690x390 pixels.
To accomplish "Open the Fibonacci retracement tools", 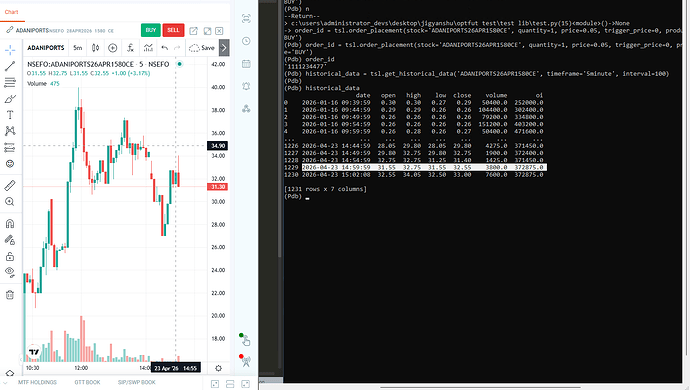I will (10, 82).
